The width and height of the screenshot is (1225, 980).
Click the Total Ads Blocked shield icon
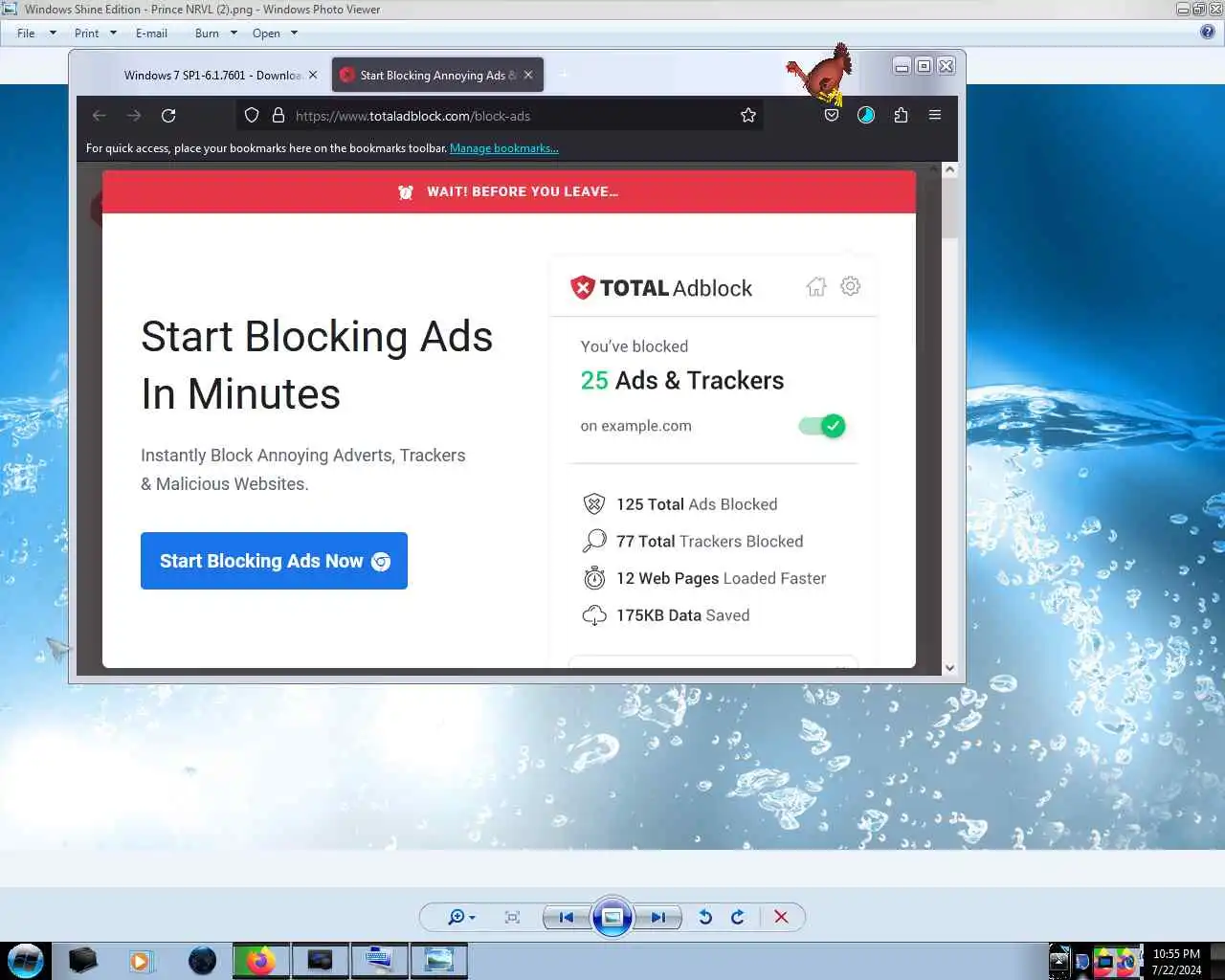[594, 504]
